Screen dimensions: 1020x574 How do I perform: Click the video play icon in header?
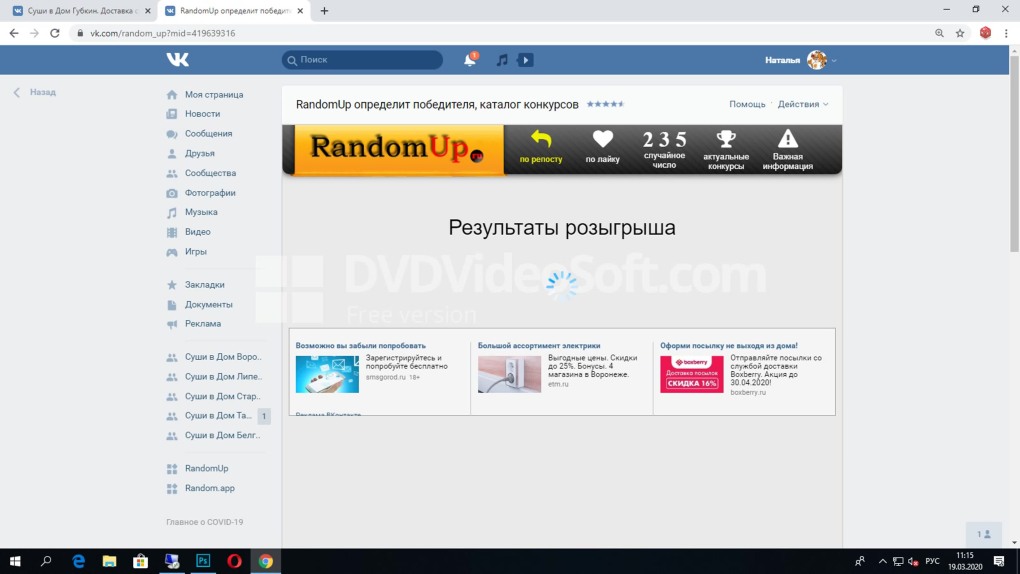[525, 60]
